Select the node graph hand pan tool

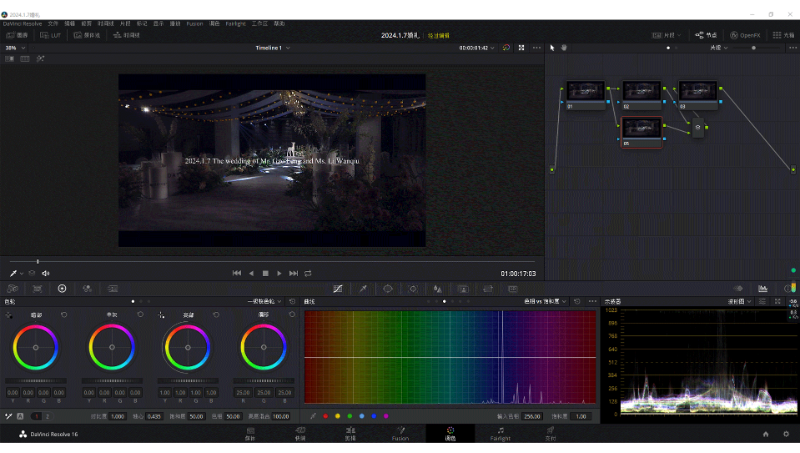[564, 48]
